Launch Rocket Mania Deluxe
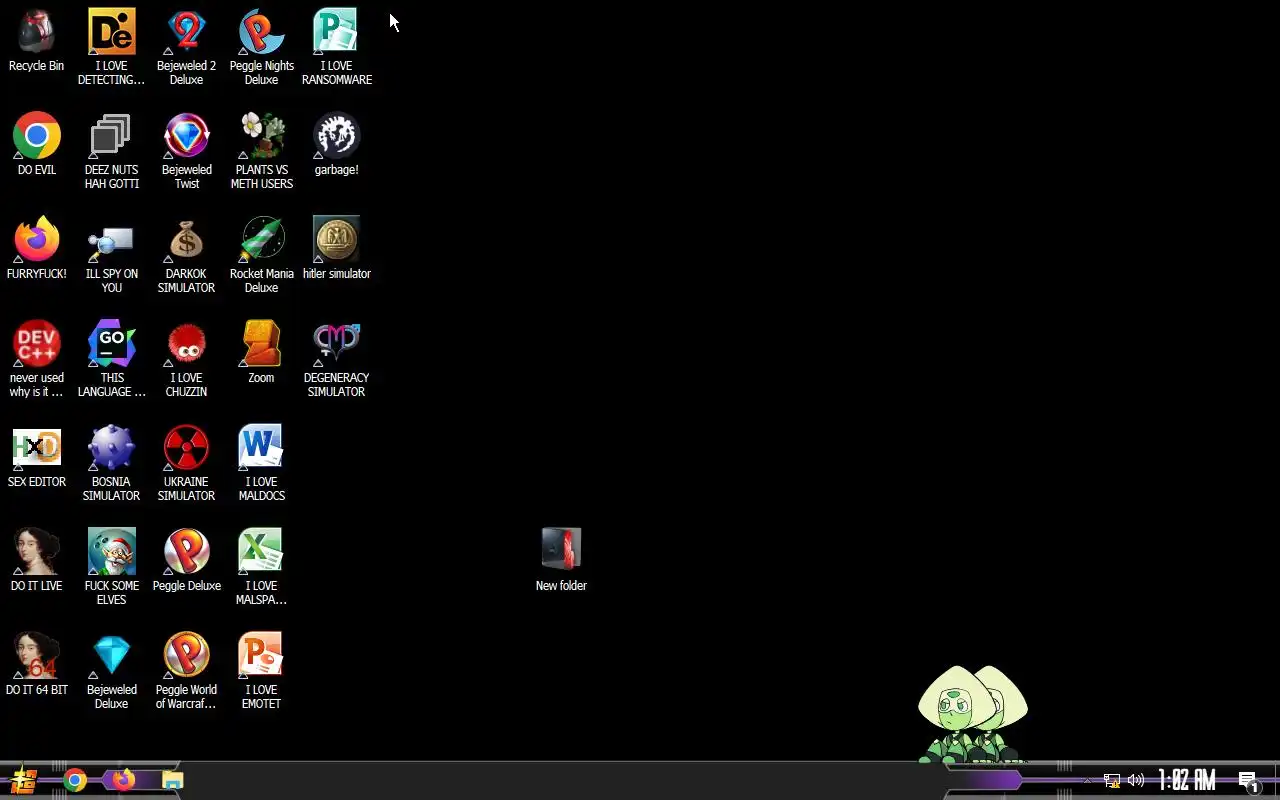 [x=261, y=239]
